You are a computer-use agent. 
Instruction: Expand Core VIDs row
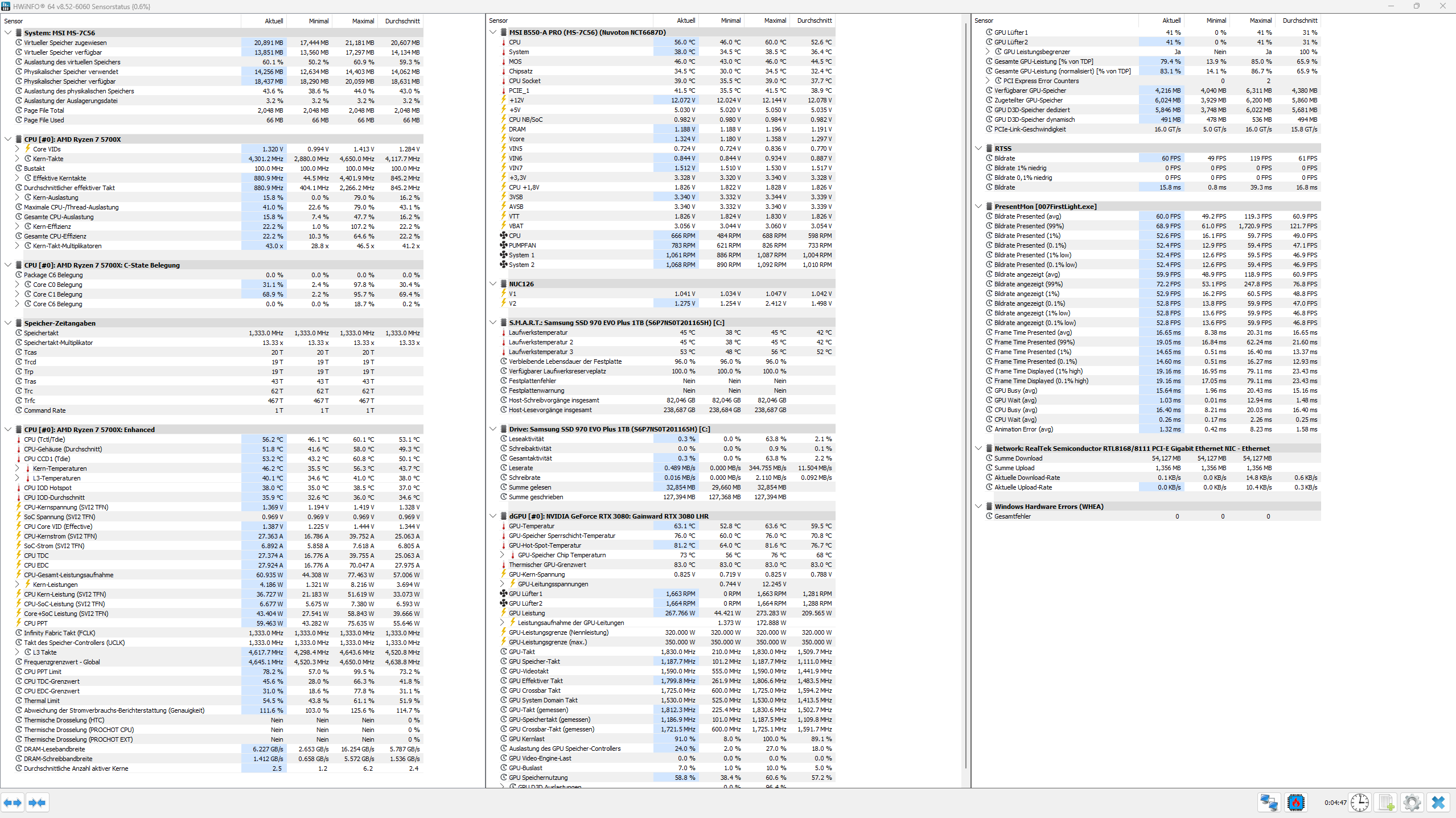tap(17, 149)
